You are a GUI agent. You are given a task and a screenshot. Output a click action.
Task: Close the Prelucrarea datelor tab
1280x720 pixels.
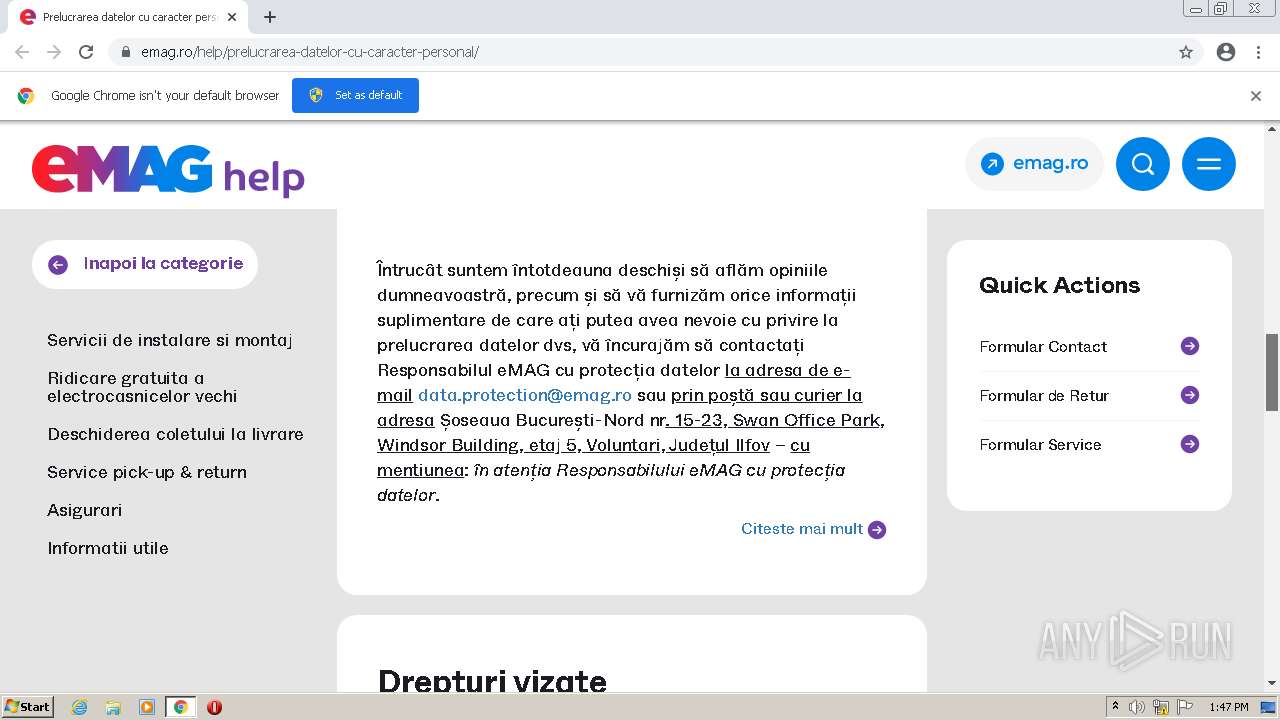(x=232, y=17)
